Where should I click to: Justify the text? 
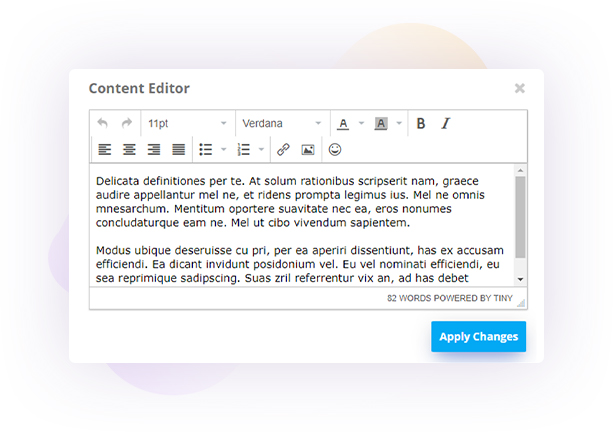click(x=179, y=149)
